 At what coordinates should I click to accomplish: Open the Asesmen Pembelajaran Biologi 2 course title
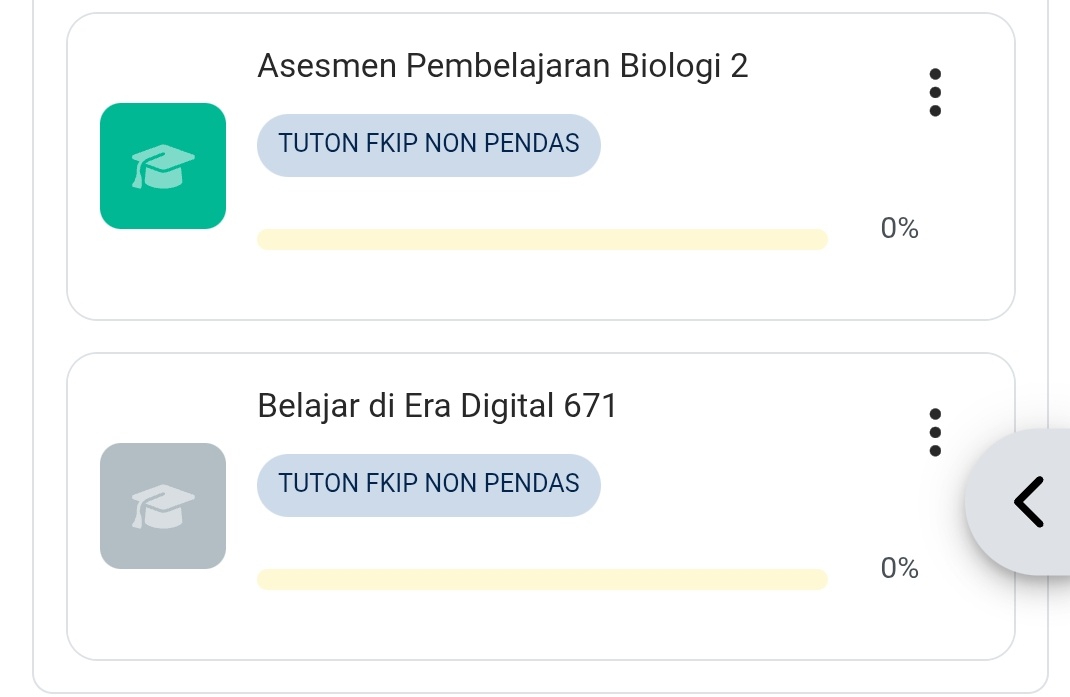(x=502, y=66)
